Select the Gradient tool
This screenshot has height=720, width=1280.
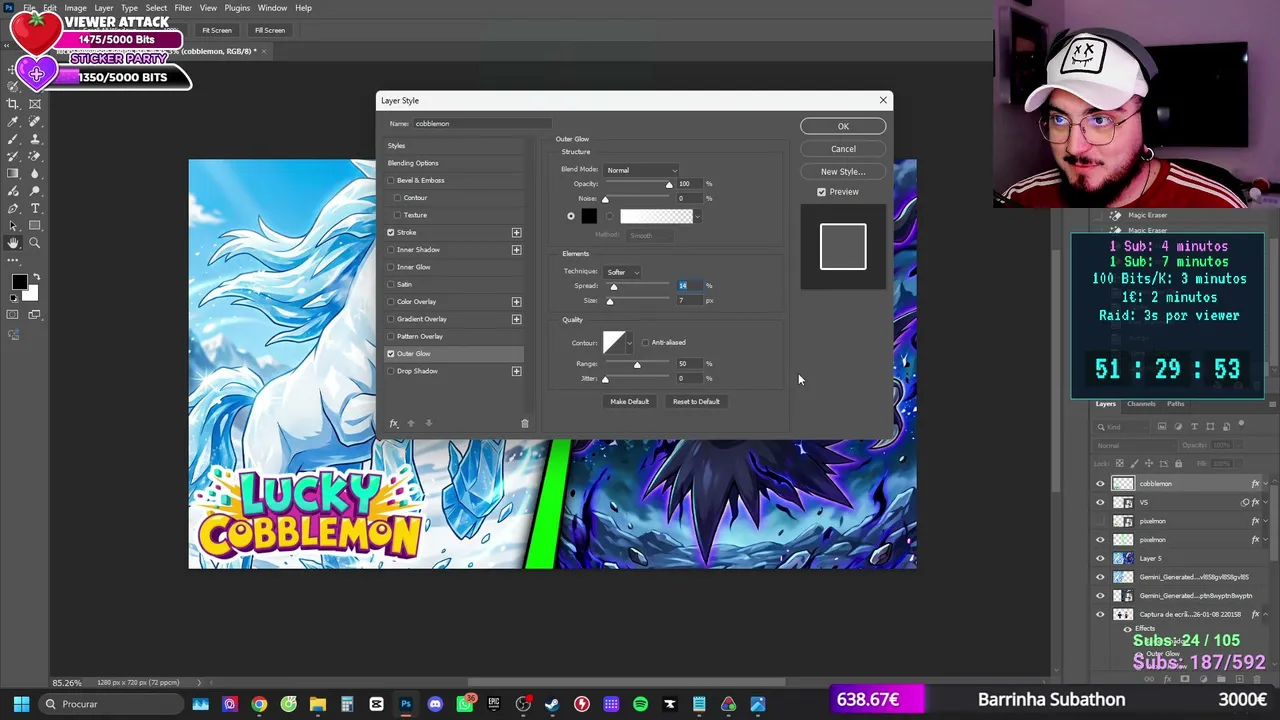tap(13, 173)
